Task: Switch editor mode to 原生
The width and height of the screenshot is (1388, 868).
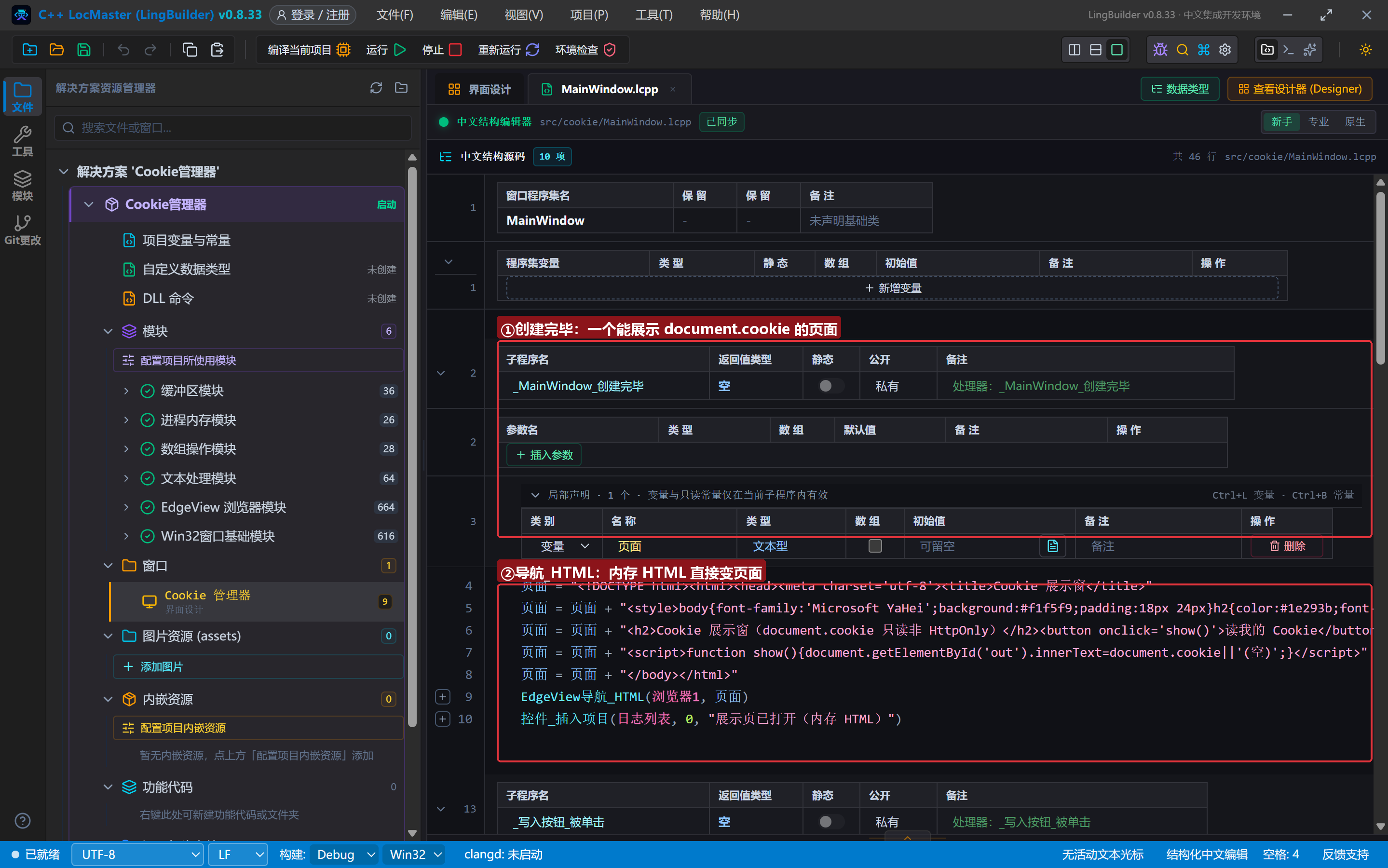Action: (1355, 122)
